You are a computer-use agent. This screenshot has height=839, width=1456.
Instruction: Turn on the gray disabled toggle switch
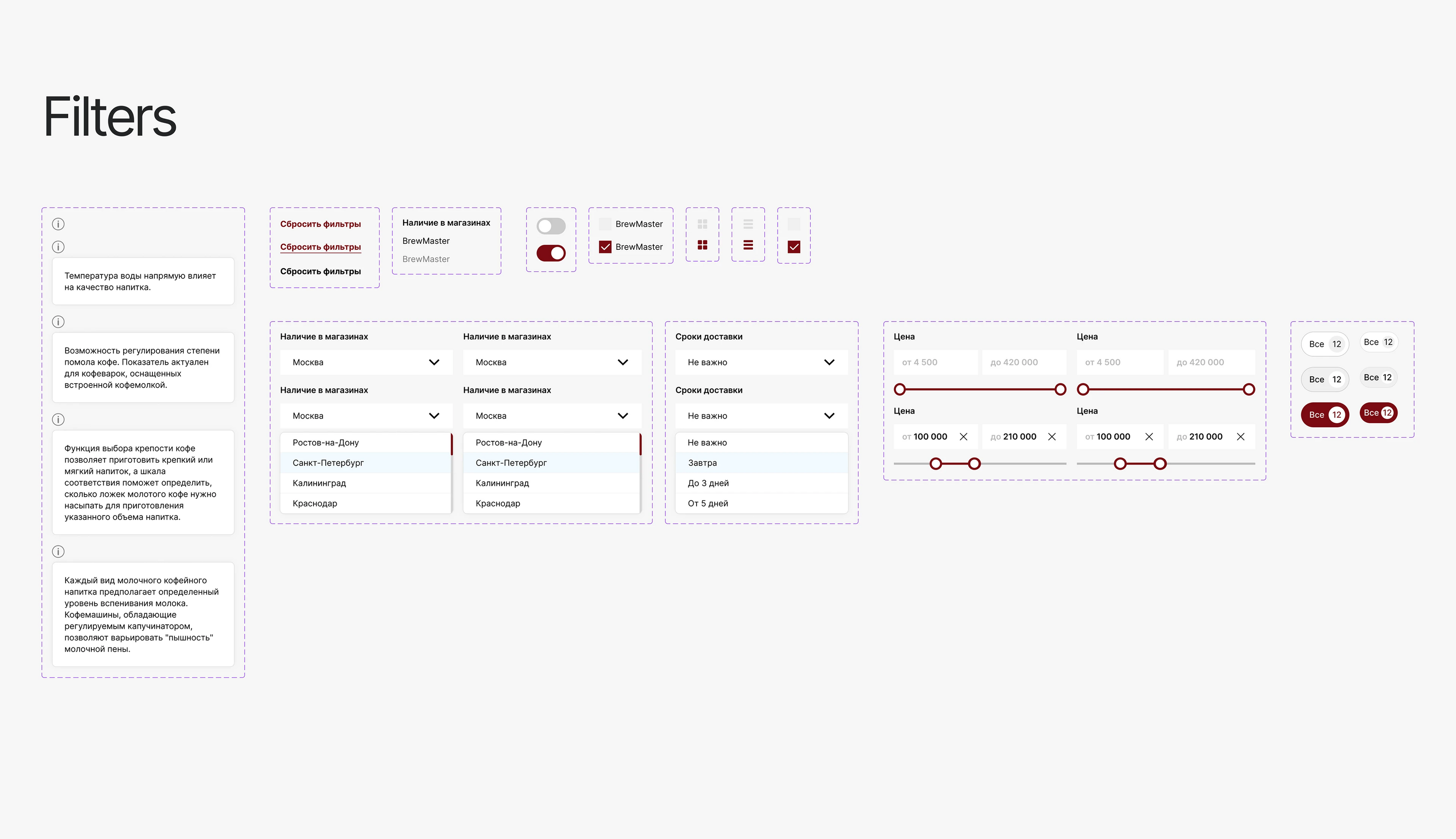551,226
